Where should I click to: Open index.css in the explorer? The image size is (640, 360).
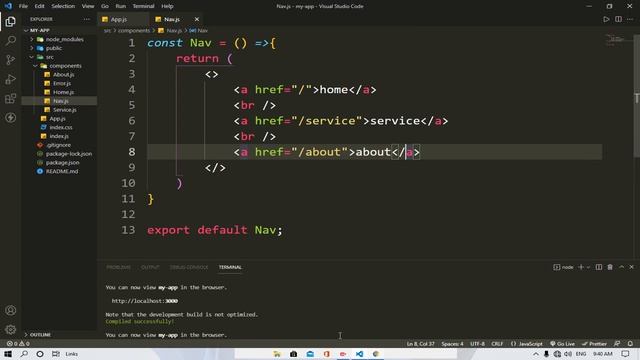click(60, 127)
